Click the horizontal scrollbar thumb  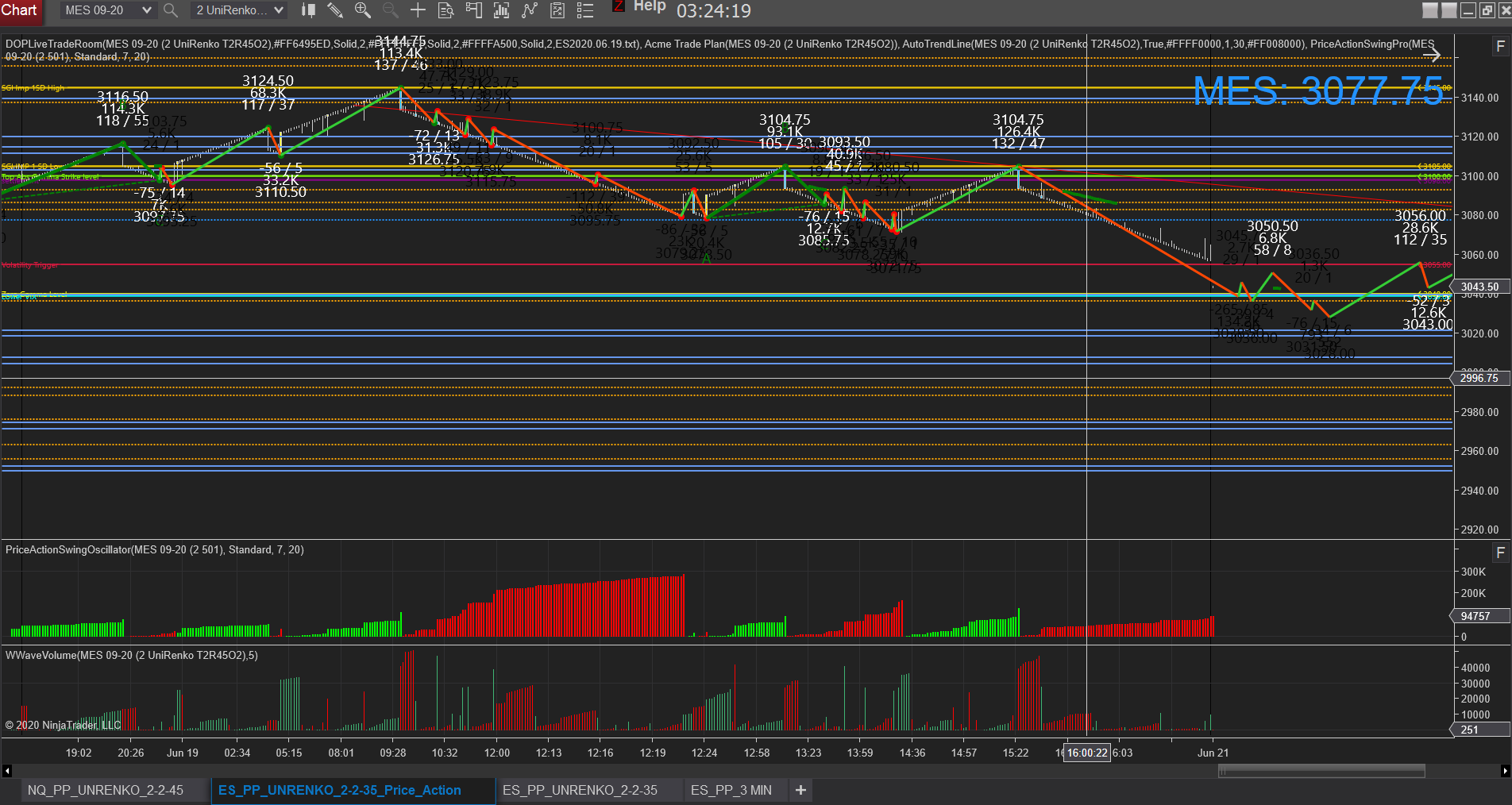(x=1321, y=771)
